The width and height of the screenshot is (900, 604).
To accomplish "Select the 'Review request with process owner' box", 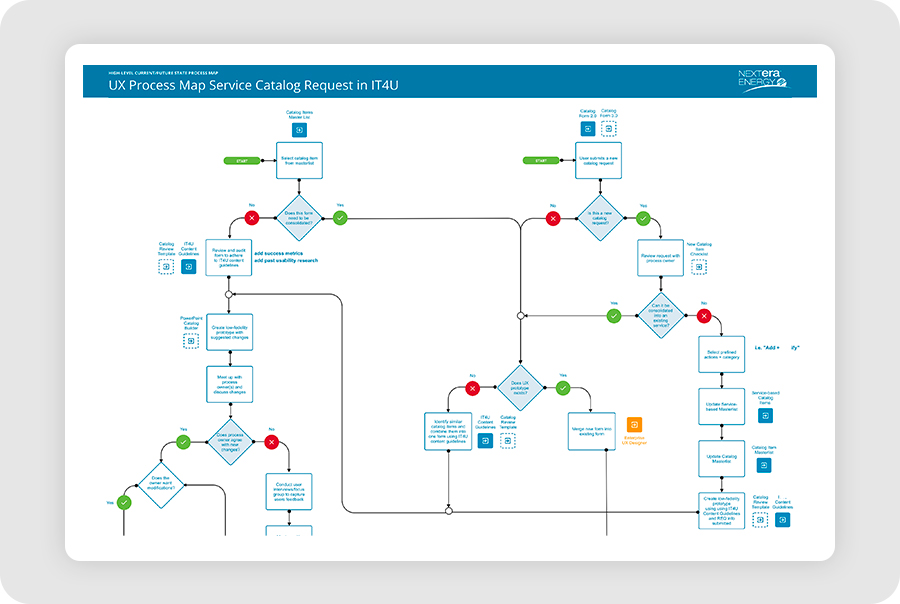I will click(661, 258).
